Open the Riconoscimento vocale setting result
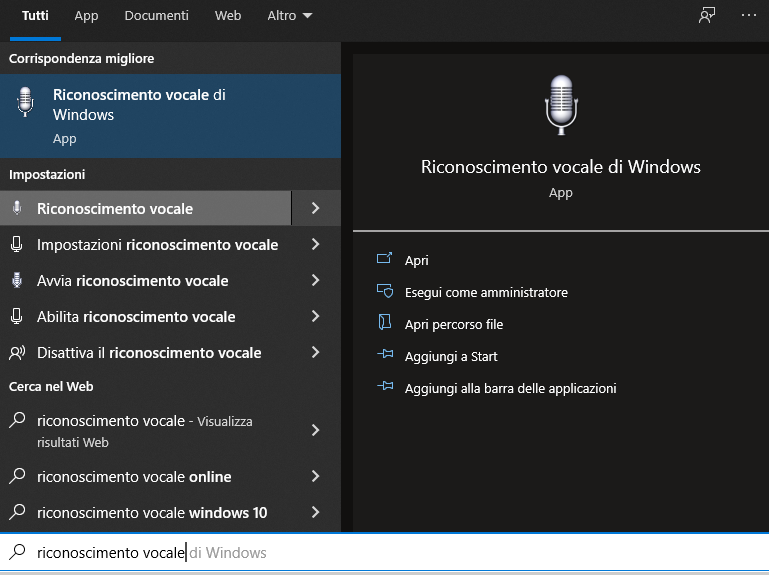769x575 pixels. [146, 208]
